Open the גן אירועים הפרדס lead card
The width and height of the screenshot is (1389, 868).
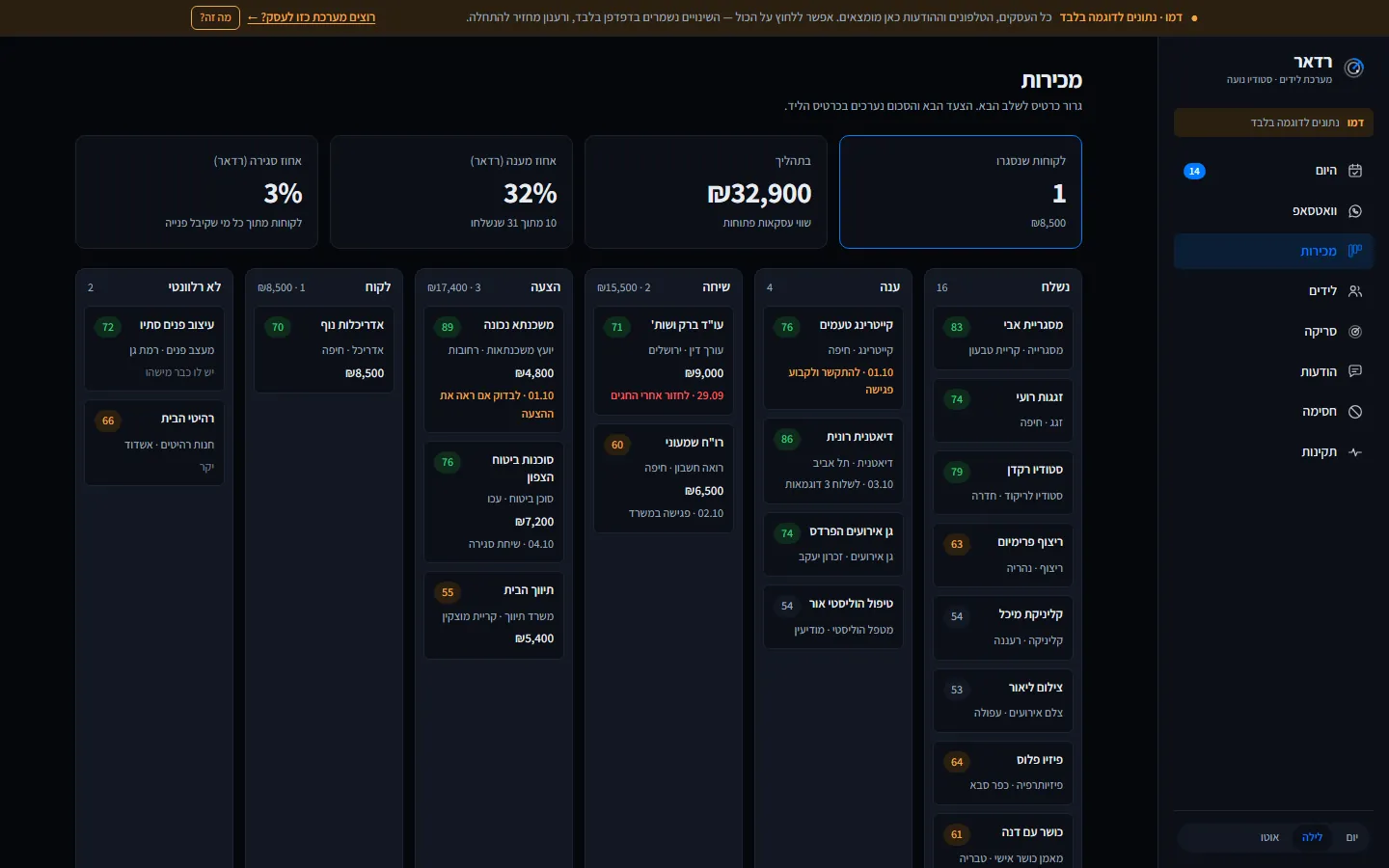point(833,545)
